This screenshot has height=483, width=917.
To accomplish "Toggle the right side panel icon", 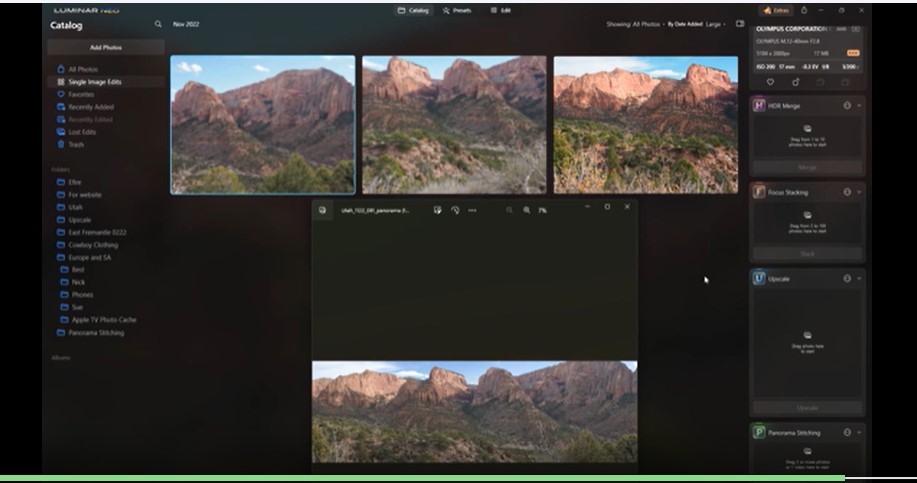I will (x=740, y=24).
